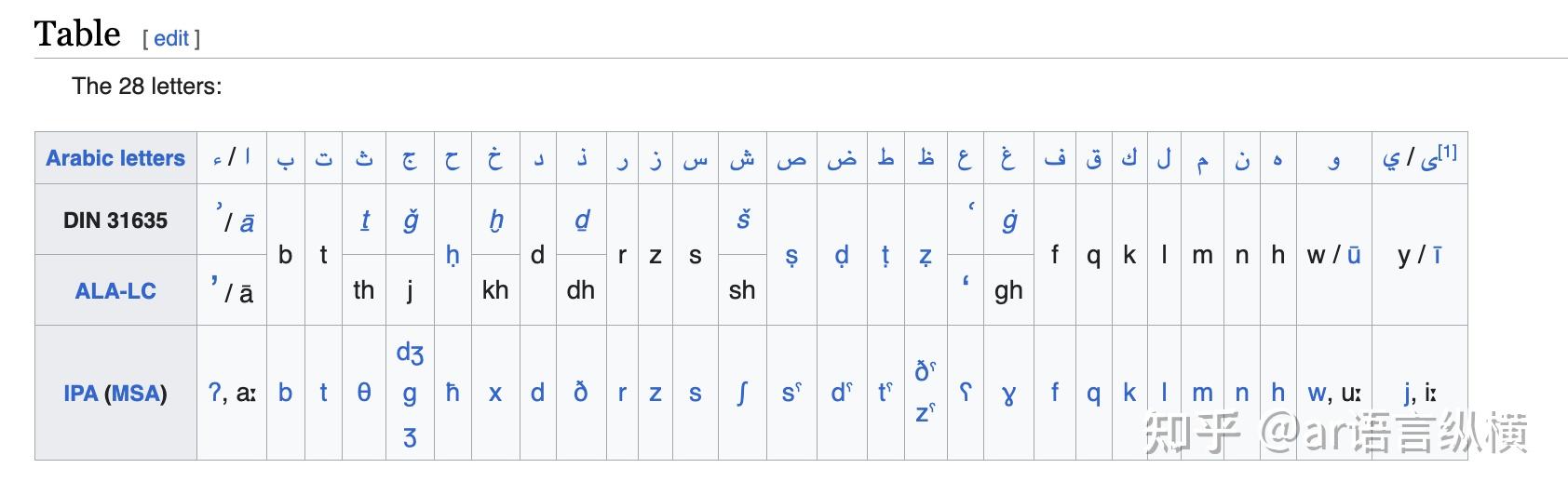Click the edit link beside Table heading
Screen dimensions: 1568x495
171,38
